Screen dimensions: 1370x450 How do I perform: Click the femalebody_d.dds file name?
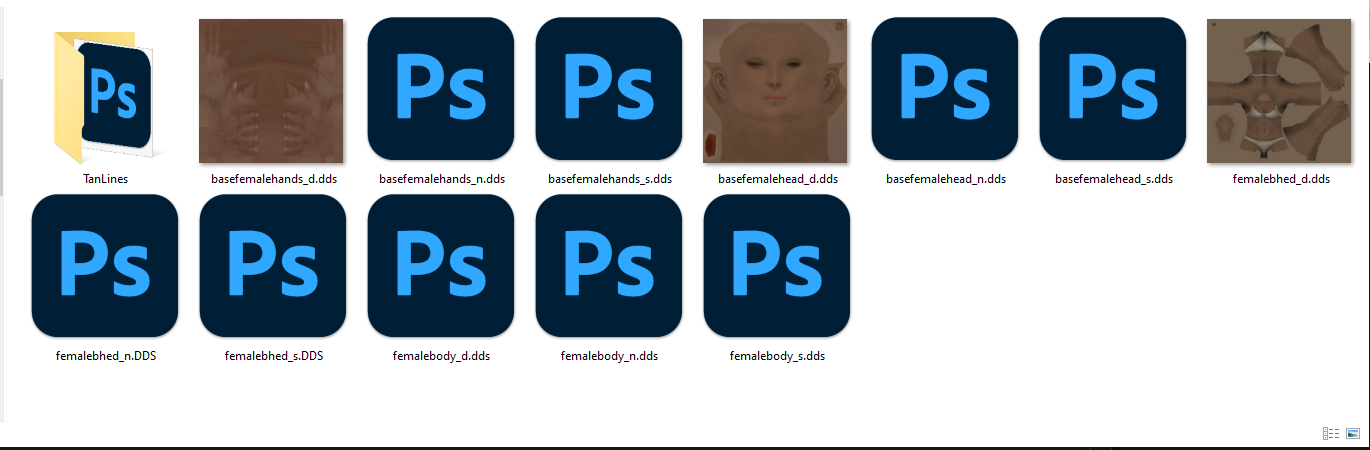(x=441, y=355)
